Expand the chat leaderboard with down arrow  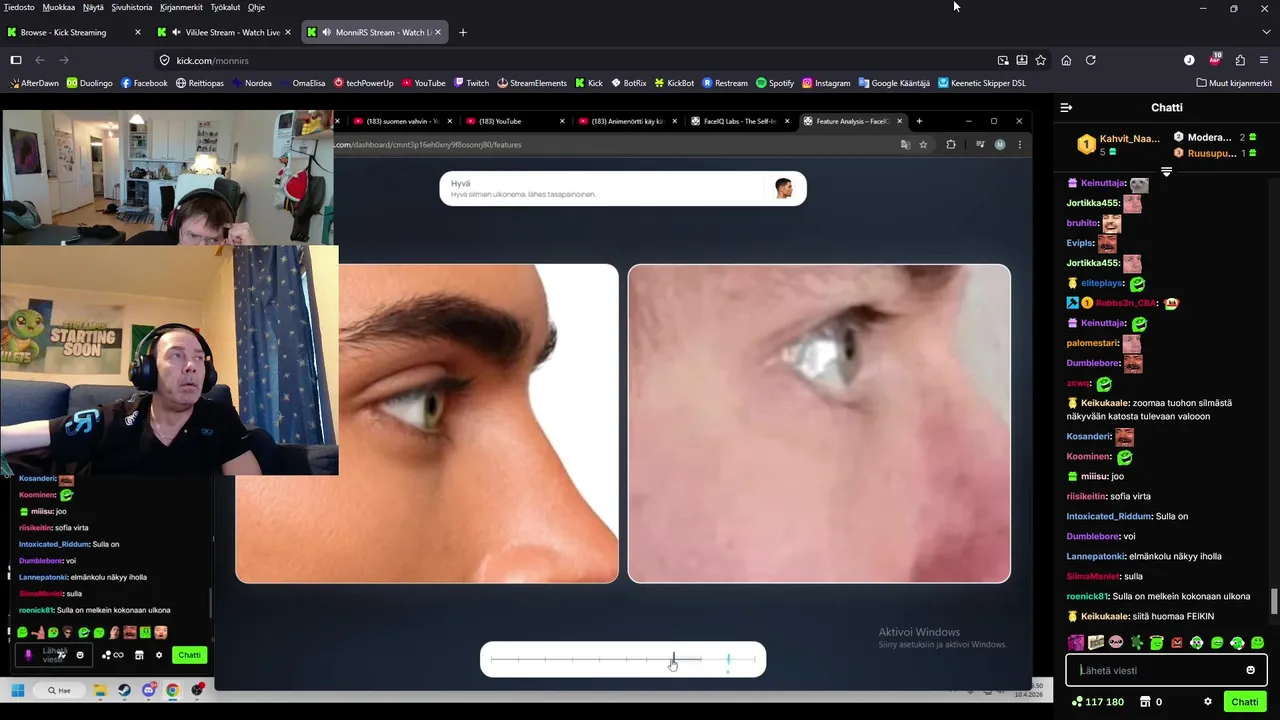click(1166, 172)
